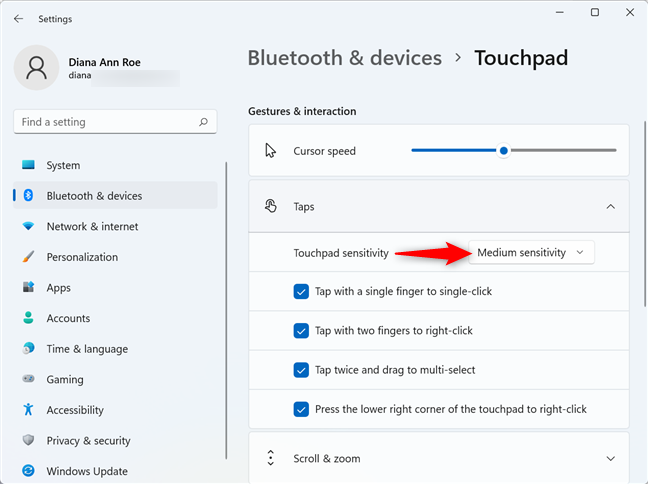The width and height of the screenshot is (648, 484).
Task: Click the Privacy & security shield icon
Action: [28, 440]
